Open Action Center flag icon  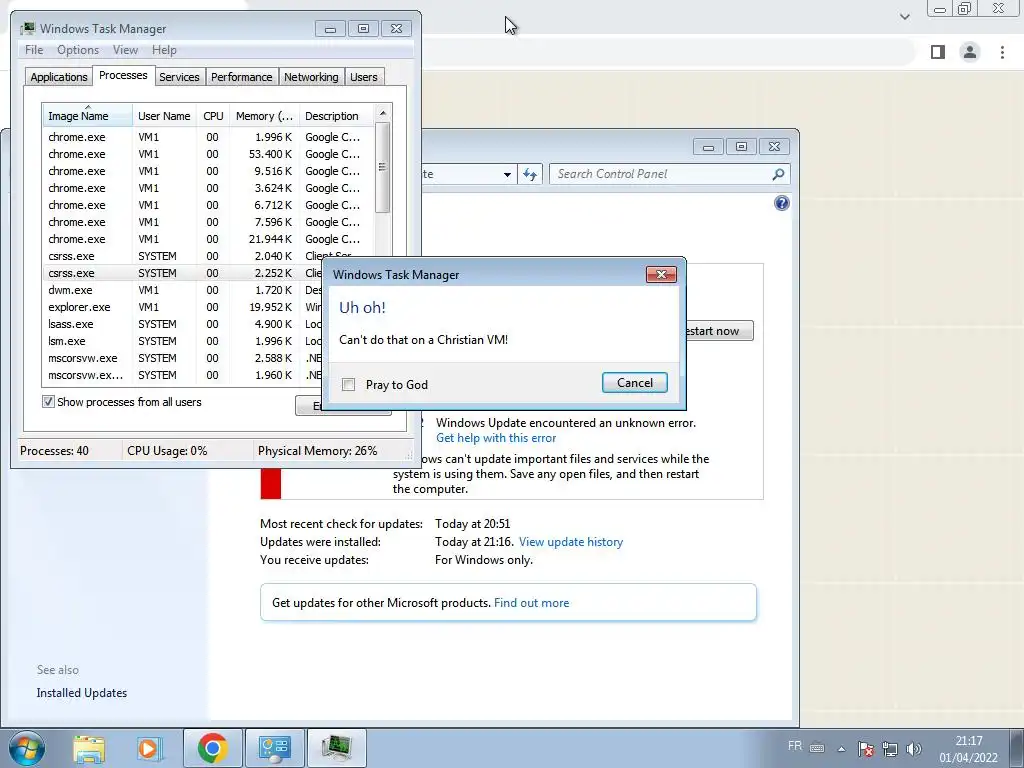865,748
